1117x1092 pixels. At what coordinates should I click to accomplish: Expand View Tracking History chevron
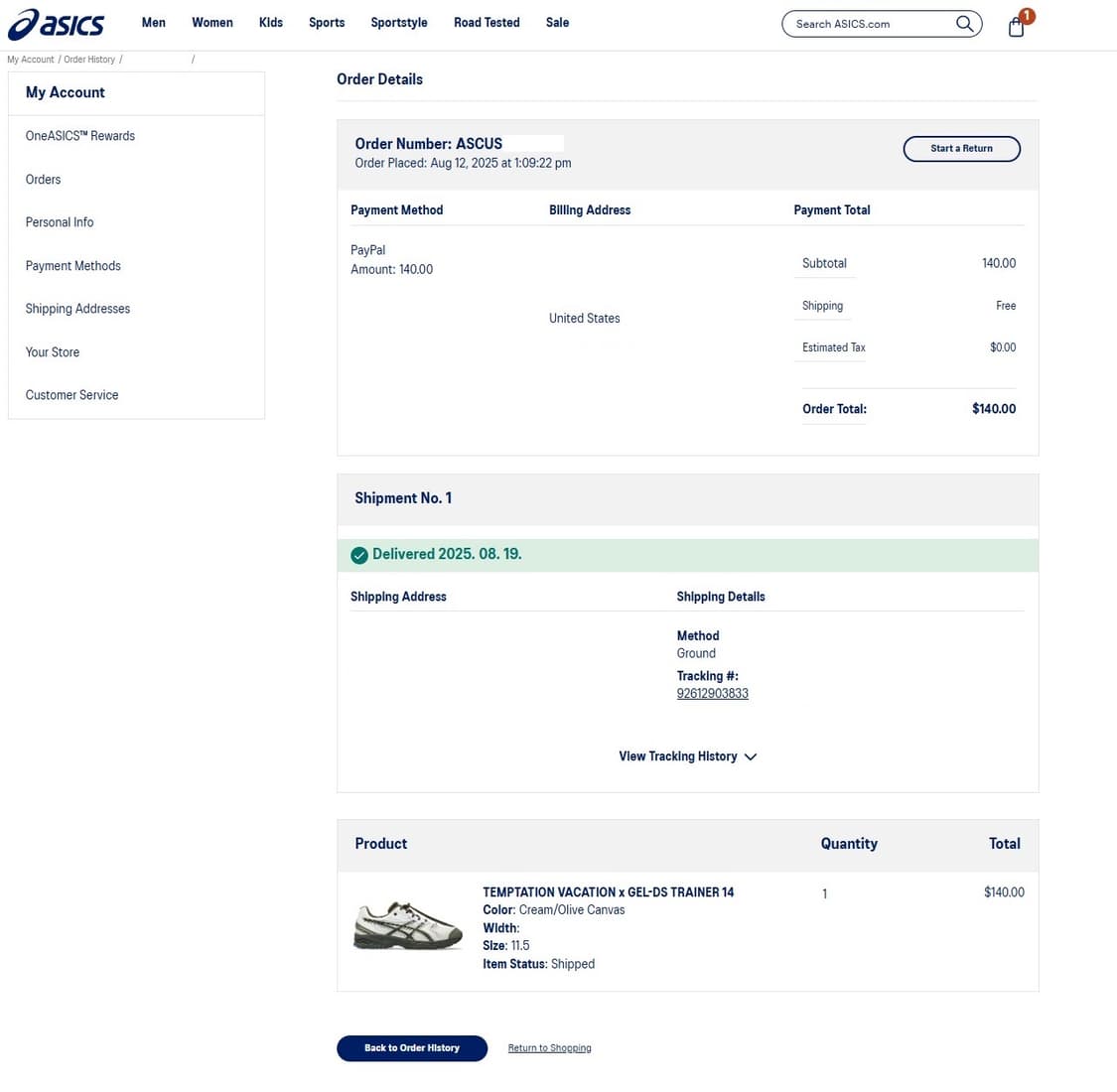751,756
